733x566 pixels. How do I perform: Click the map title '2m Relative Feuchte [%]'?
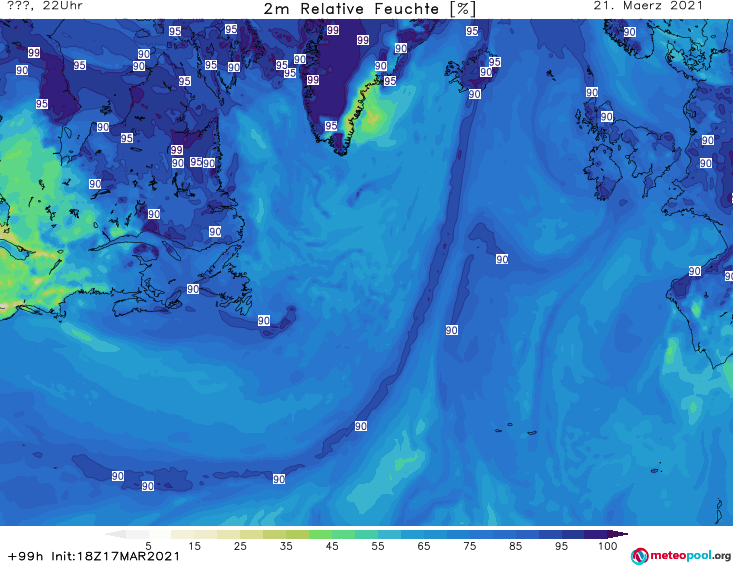[x=369, y=9]
